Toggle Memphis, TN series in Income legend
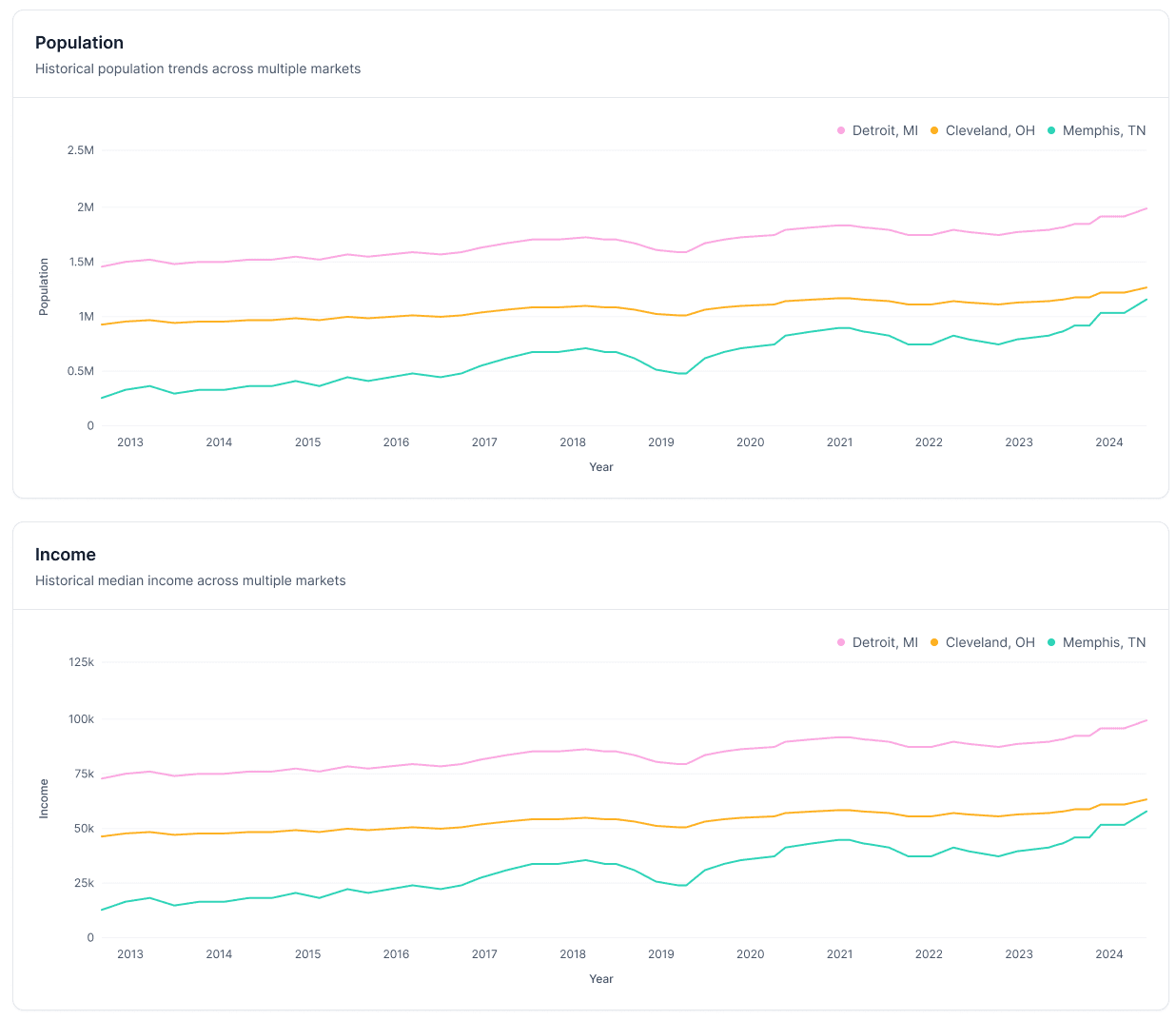 tap(1096, 642)
